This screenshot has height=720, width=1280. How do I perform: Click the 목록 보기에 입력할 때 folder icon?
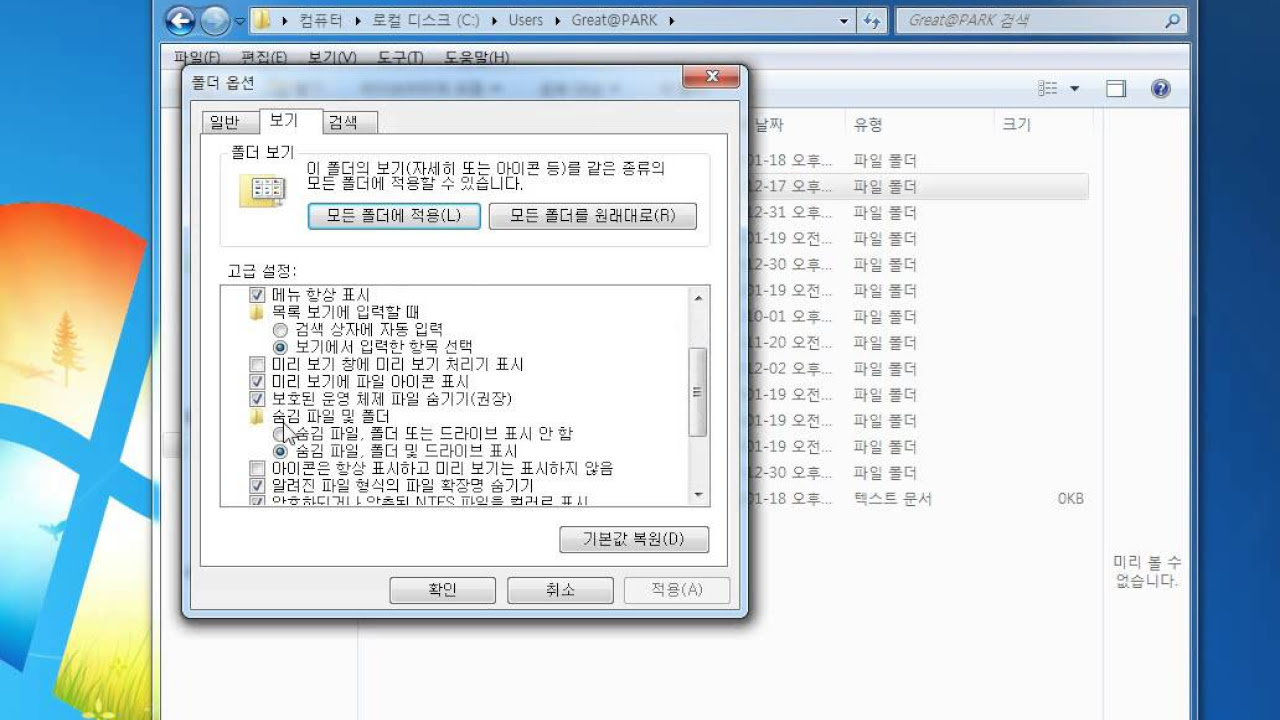point(257,312)
